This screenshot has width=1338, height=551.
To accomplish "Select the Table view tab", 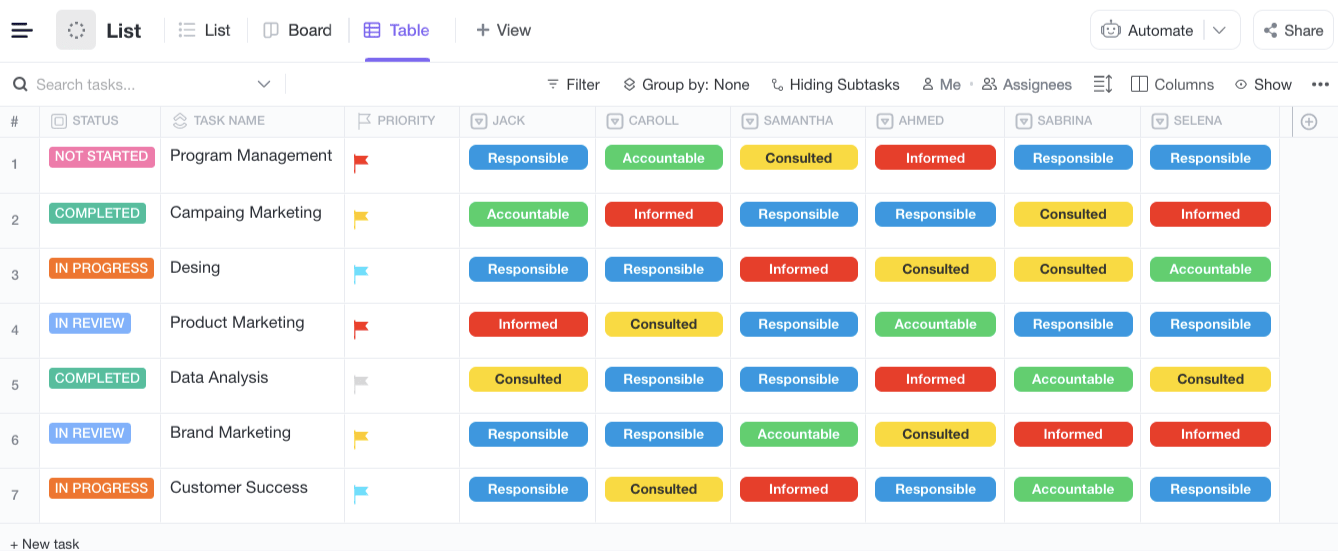I will click(x=397, y=30).
